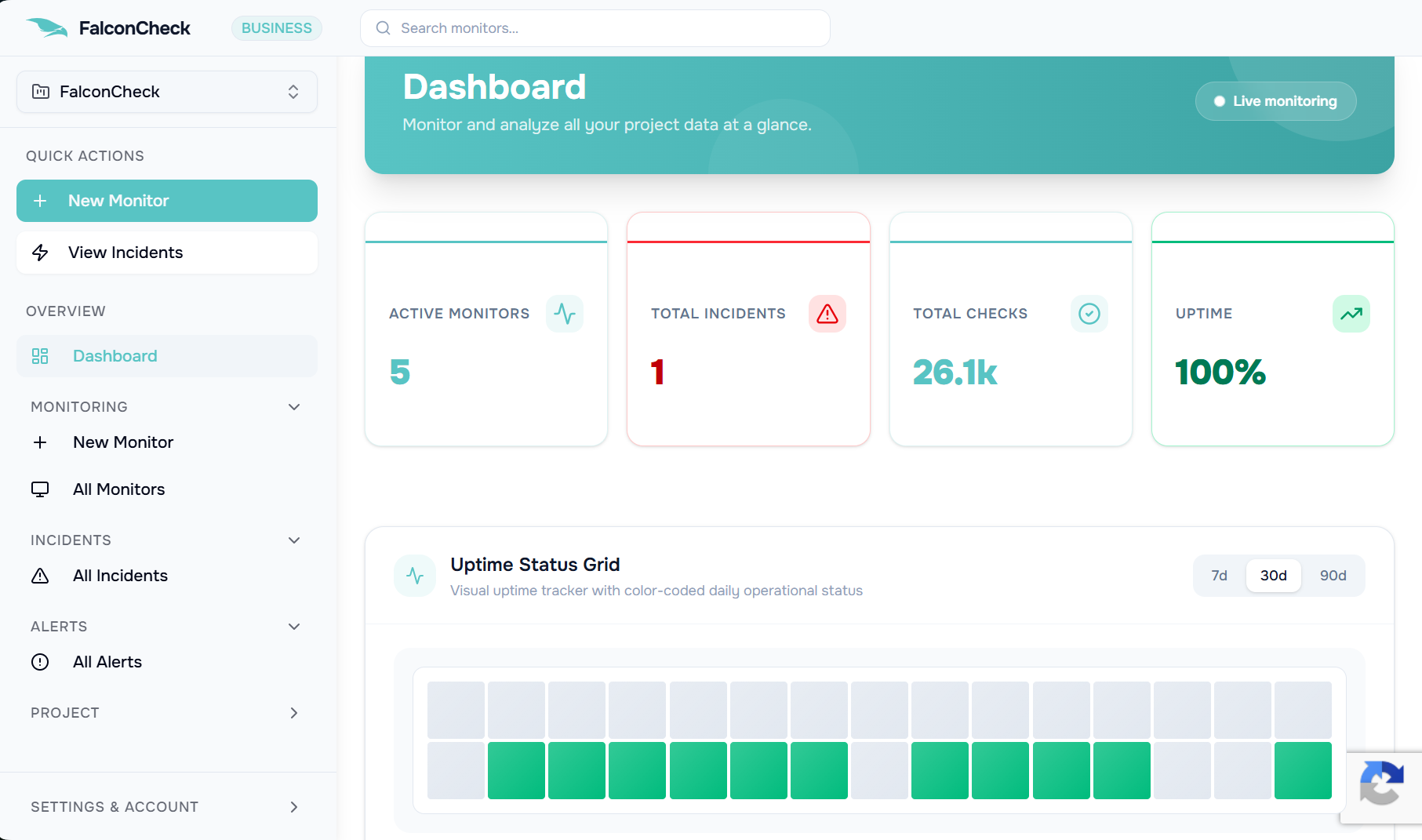Click the last green uptime day cell
Screen dimensions: 1422x840
(1303, 771)
